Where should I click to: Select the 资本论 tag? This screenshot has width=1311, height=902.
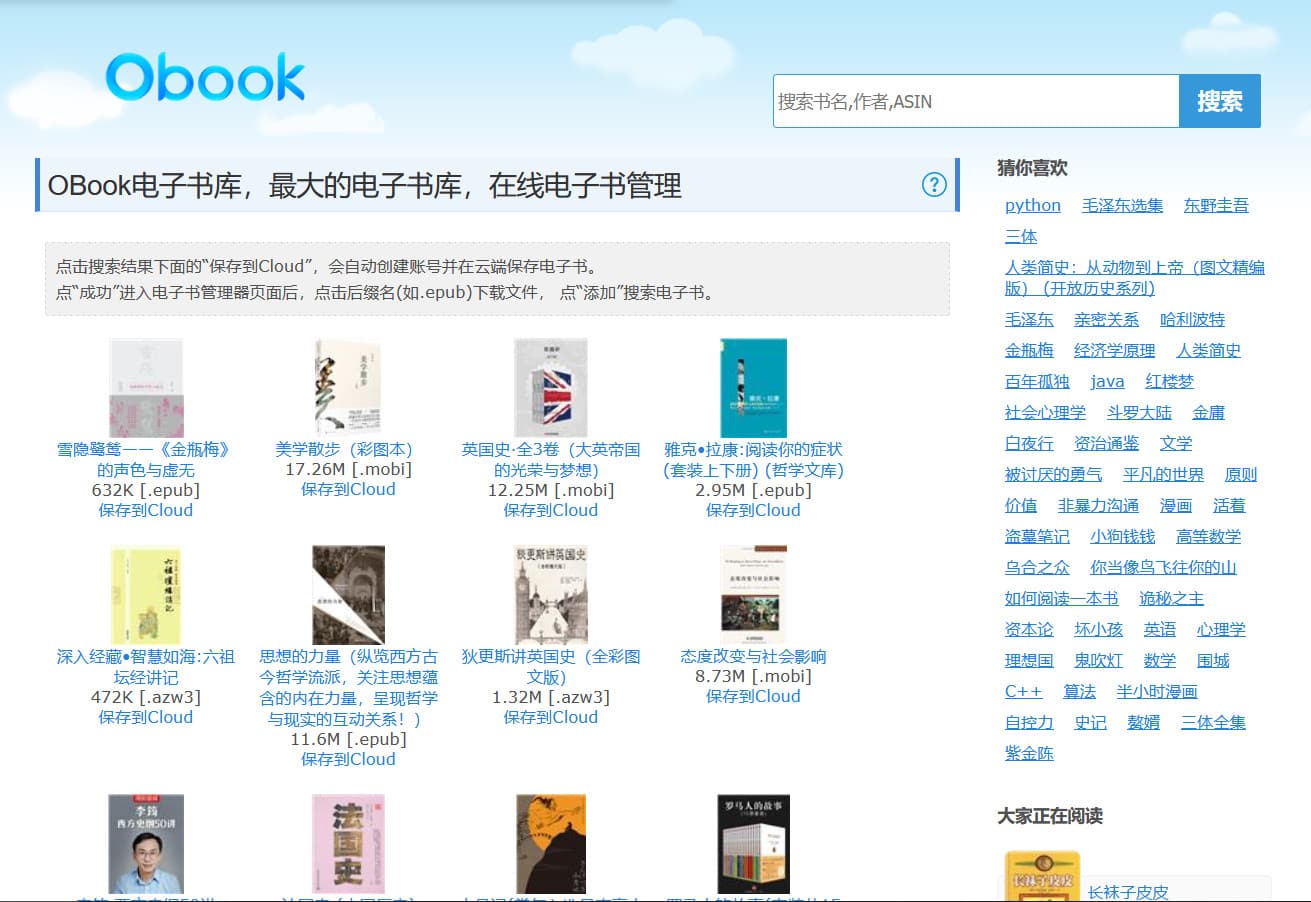point(1029,629)
